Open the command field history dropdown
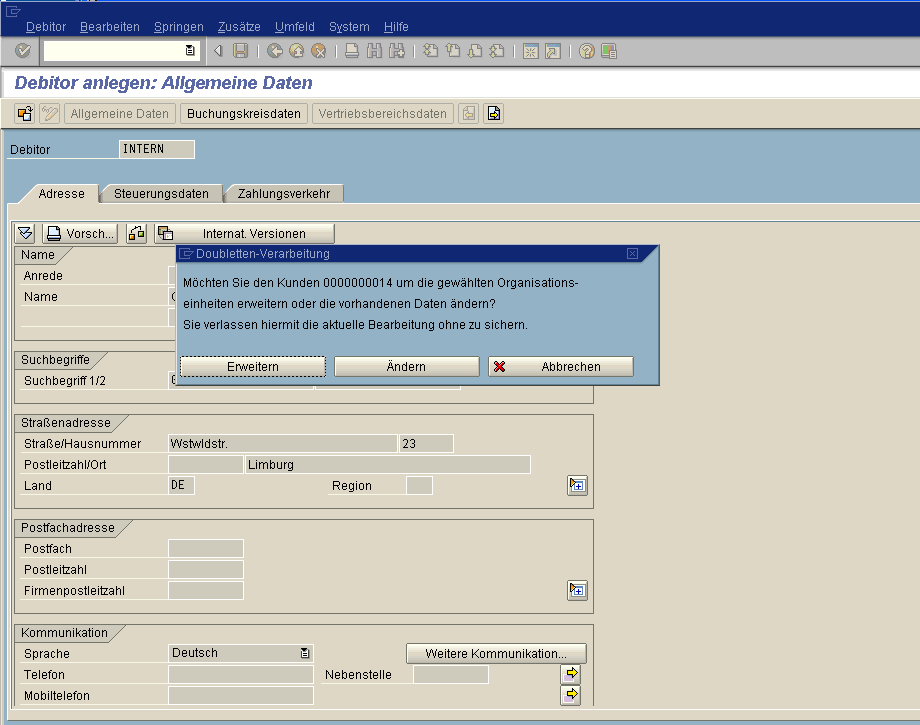Screen dimensions: 920x725 tap(190, 51)
